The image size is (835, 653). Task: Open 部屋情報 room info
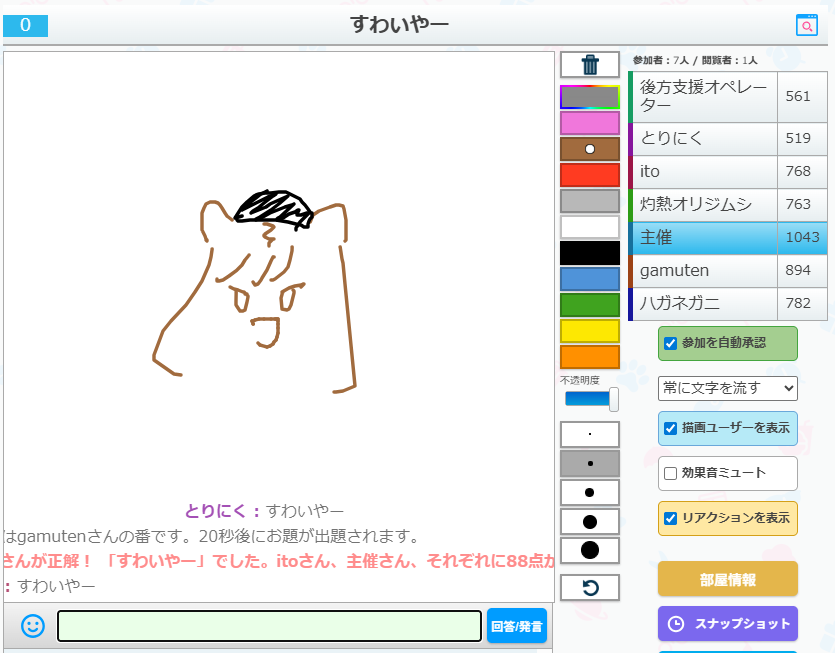click(x=727, y=580)
